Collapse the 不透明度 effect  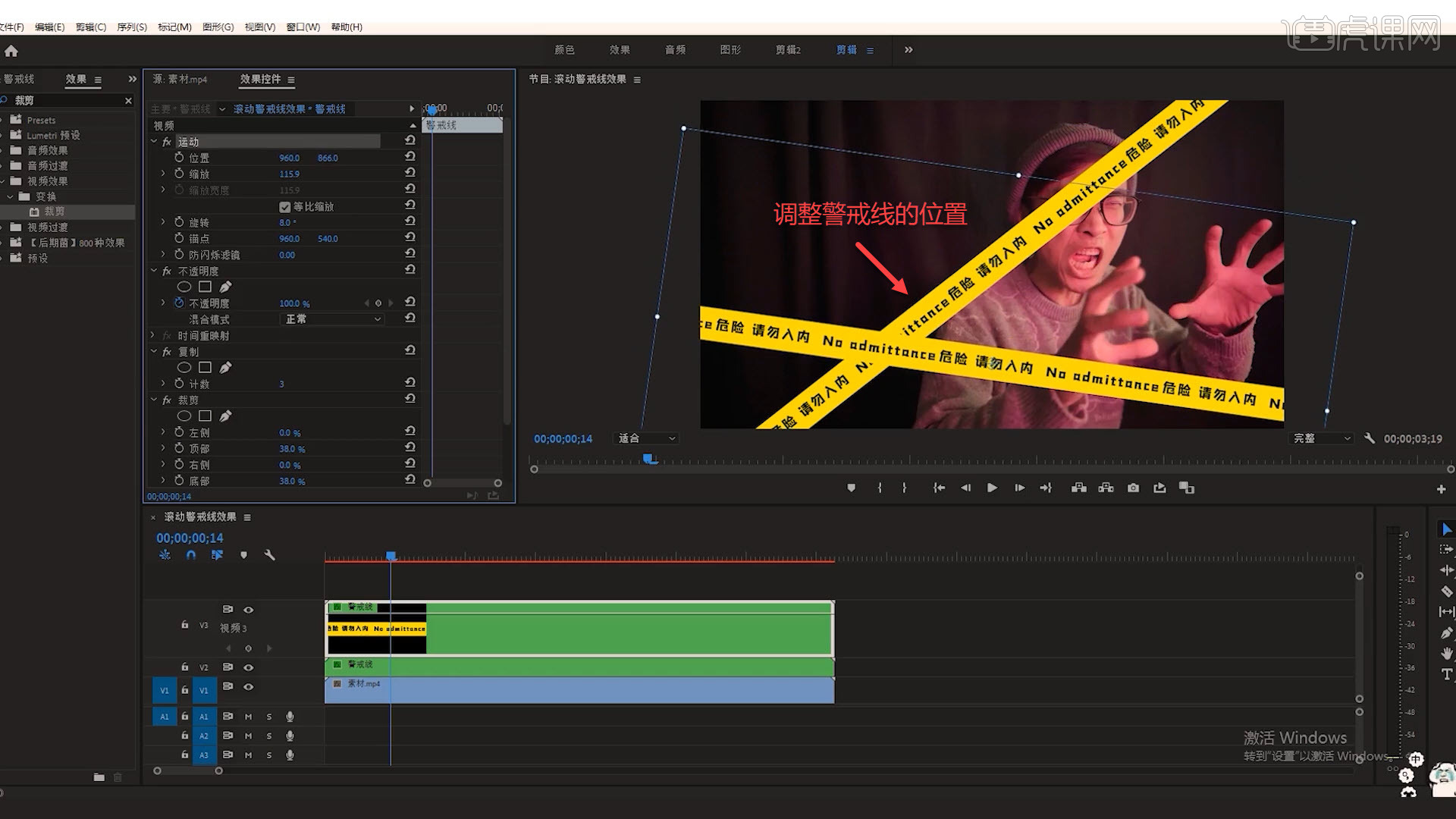(x=154, y=271)
